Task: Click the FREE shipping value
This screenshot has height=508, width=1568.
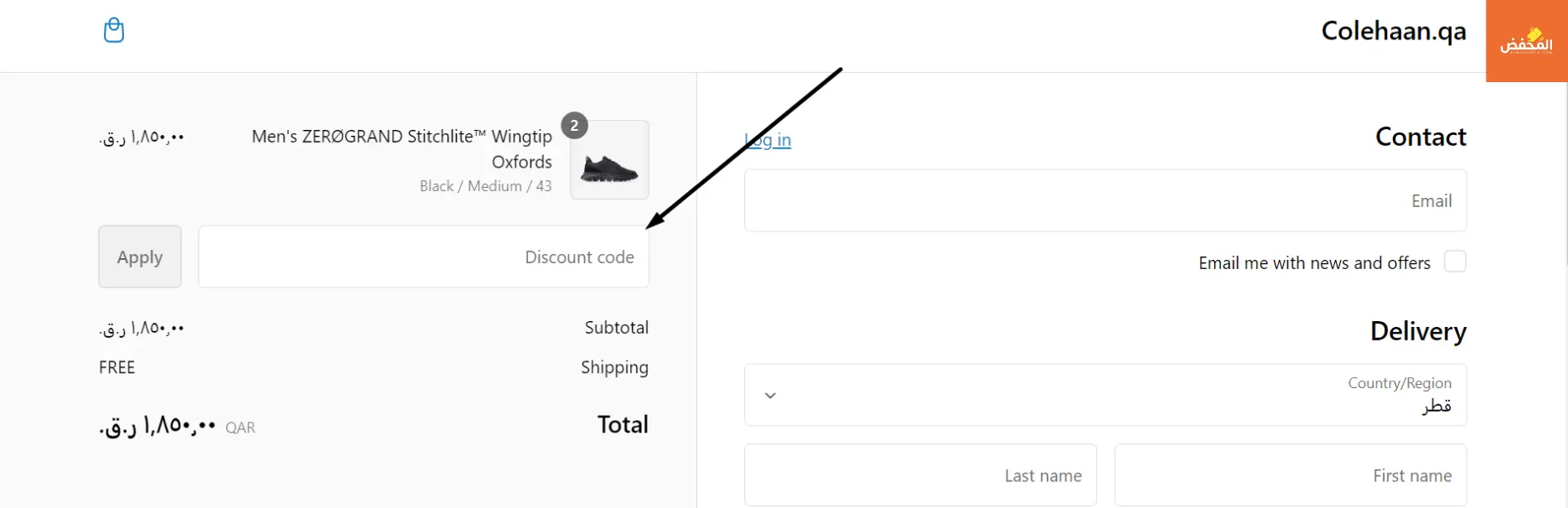Action: [117, 367]
